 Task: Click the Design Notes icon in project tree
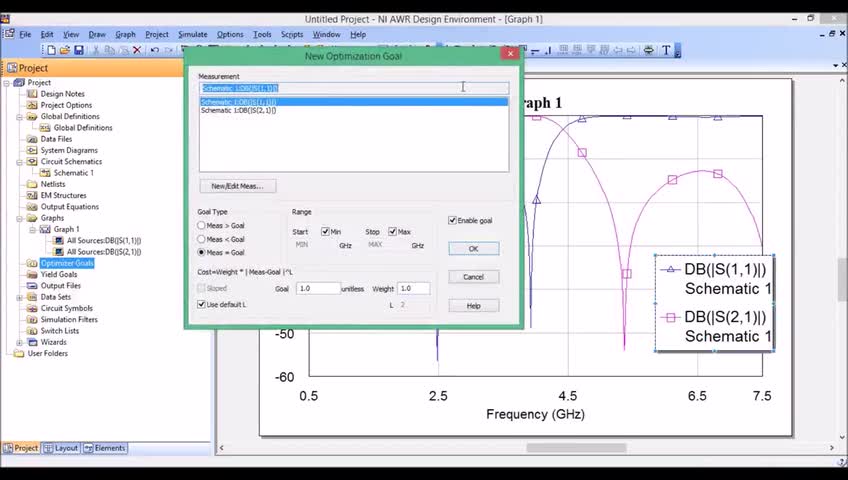pos(32,94)
